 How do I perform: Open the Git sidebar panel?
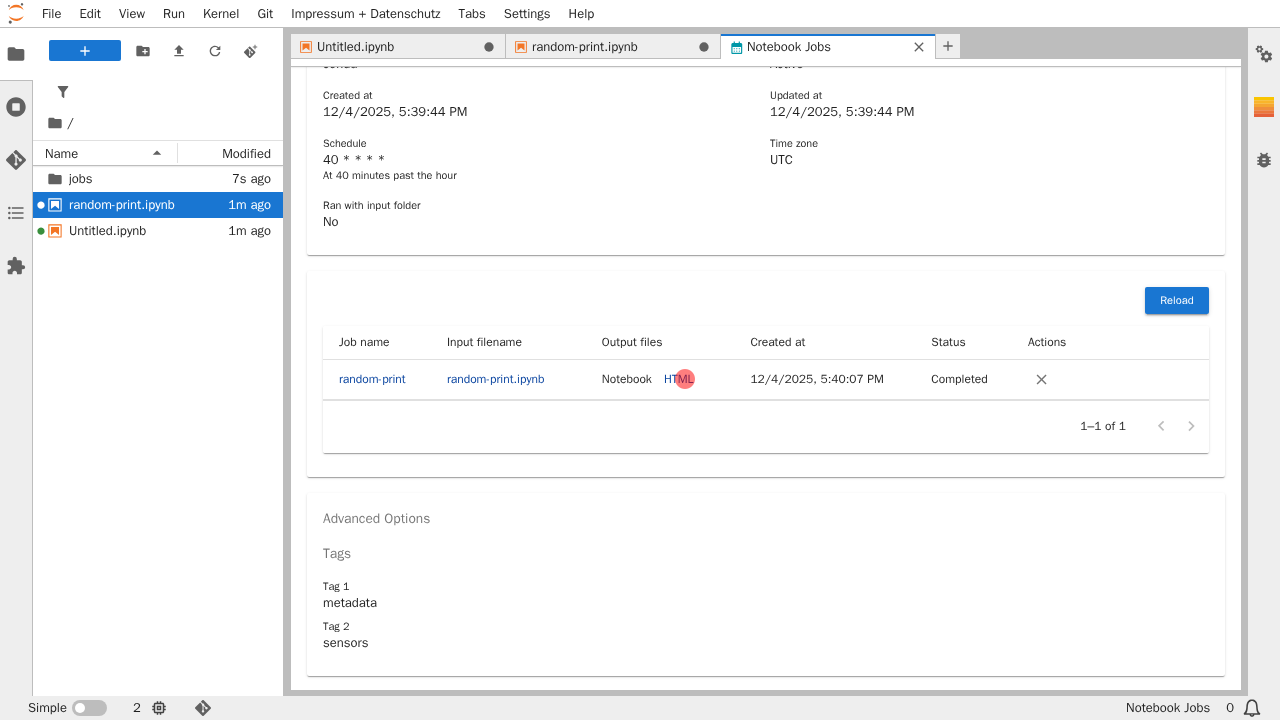coord(16,160)
